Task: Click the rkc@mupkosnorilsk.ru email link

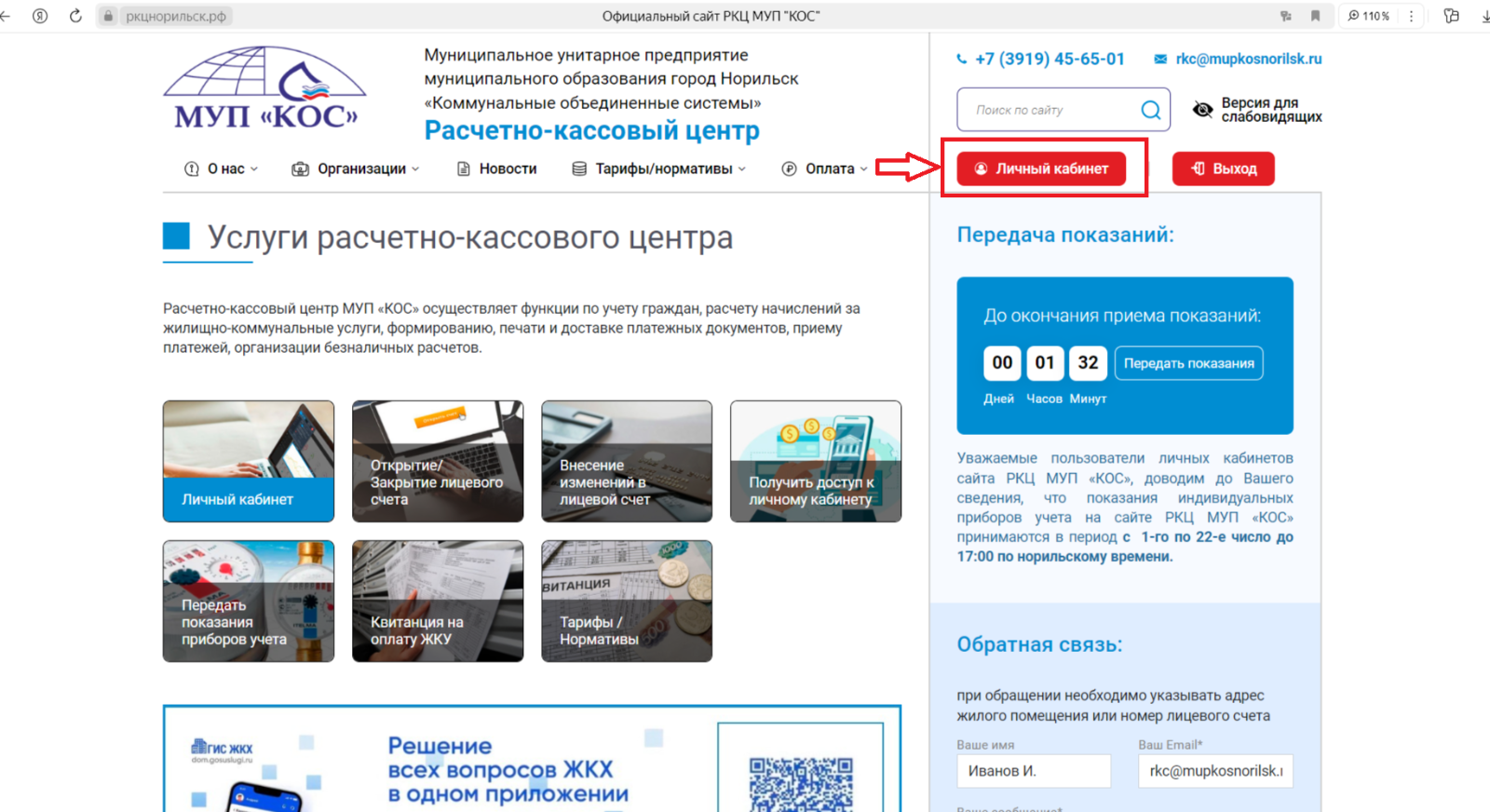Action: [x=1248, y=59]
